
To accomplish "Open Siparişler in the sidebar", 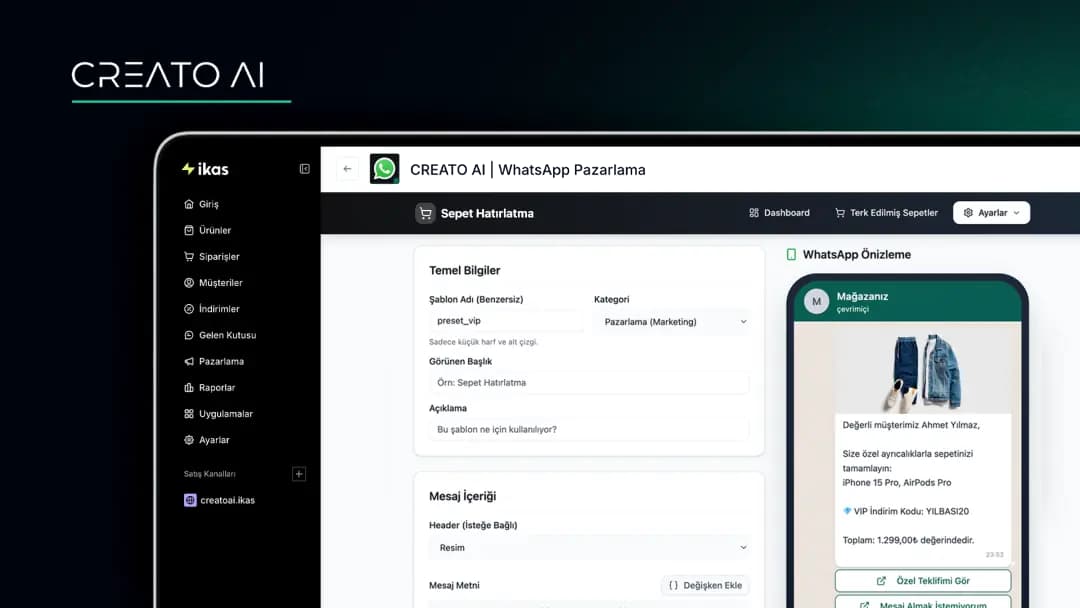I will click(x=219, y=257).
